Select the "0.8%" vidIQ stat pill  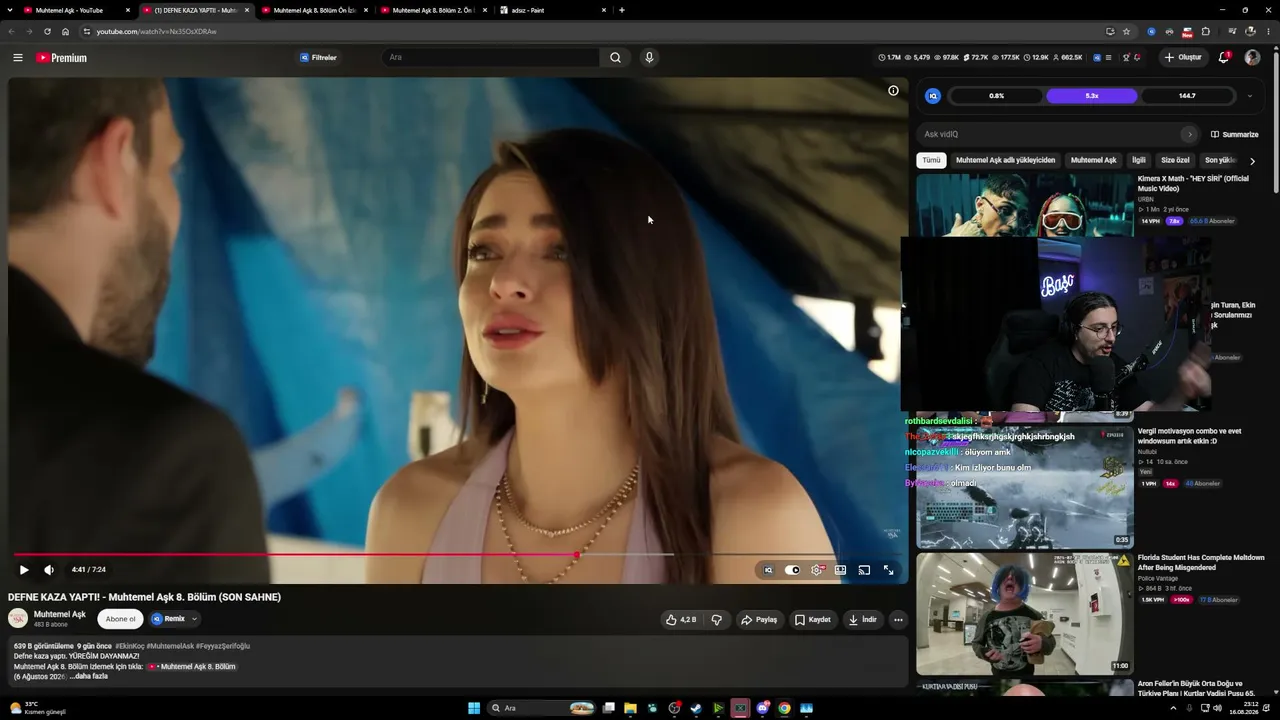[996, 96]
